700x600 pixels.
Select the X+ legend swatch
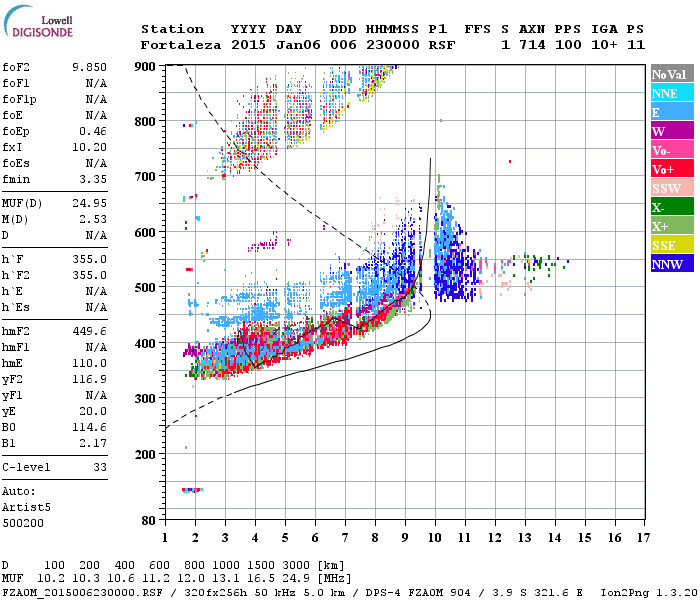click(672, 226)
